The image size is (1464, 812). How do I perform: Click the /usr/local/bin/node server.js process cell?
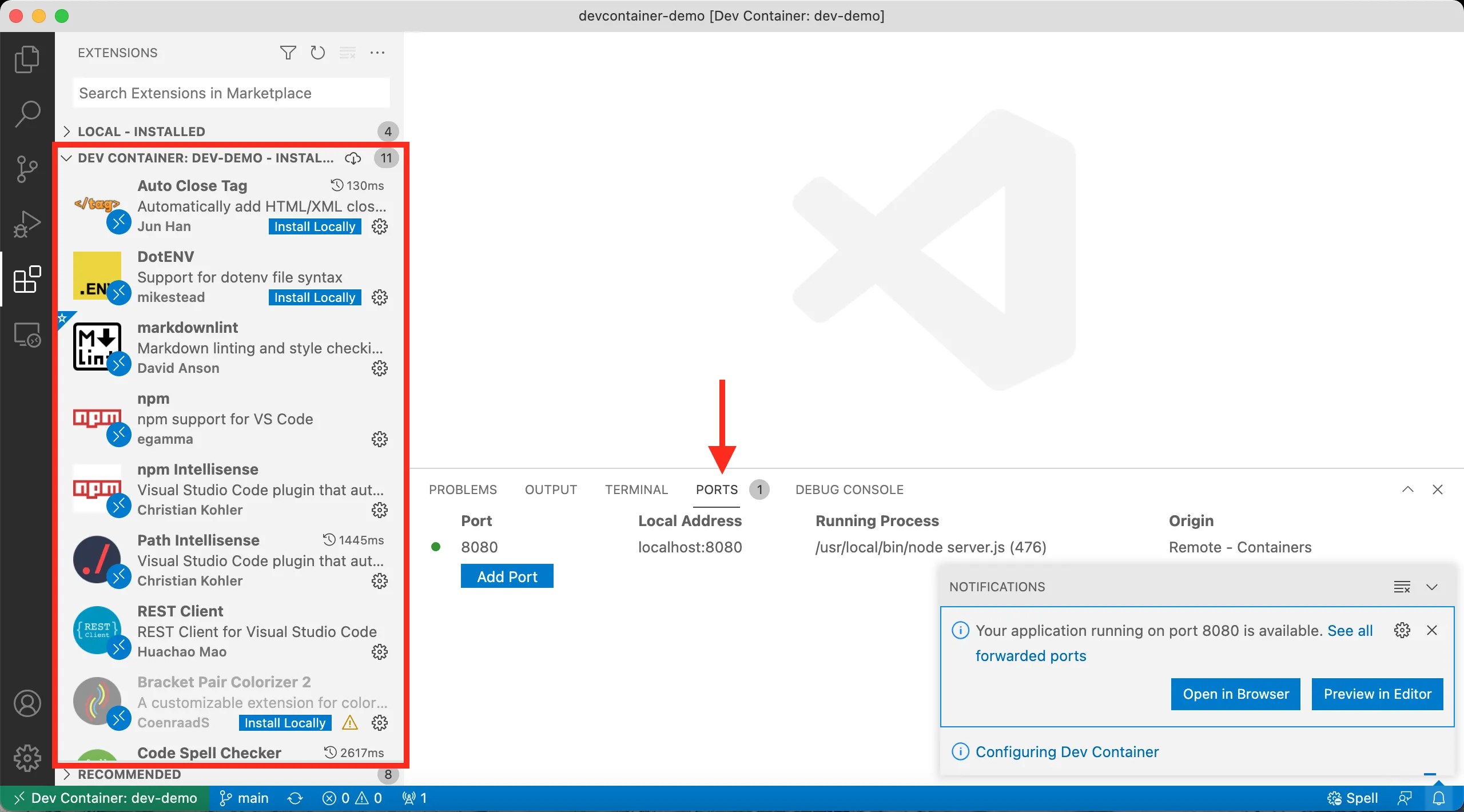(930, 547)
